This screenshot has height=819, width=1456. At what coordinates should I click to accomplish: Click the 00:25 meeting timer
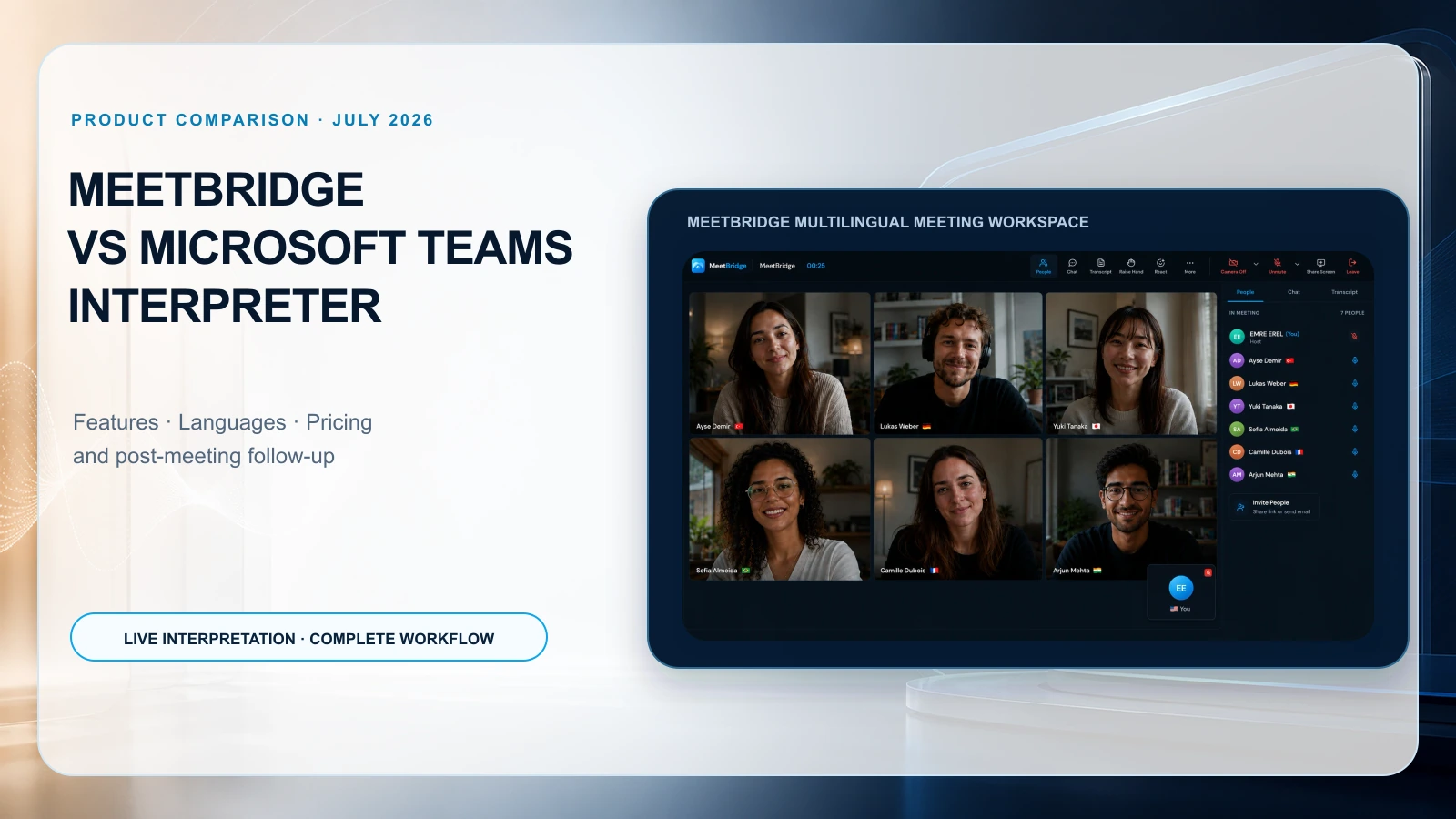pos(815,266)
